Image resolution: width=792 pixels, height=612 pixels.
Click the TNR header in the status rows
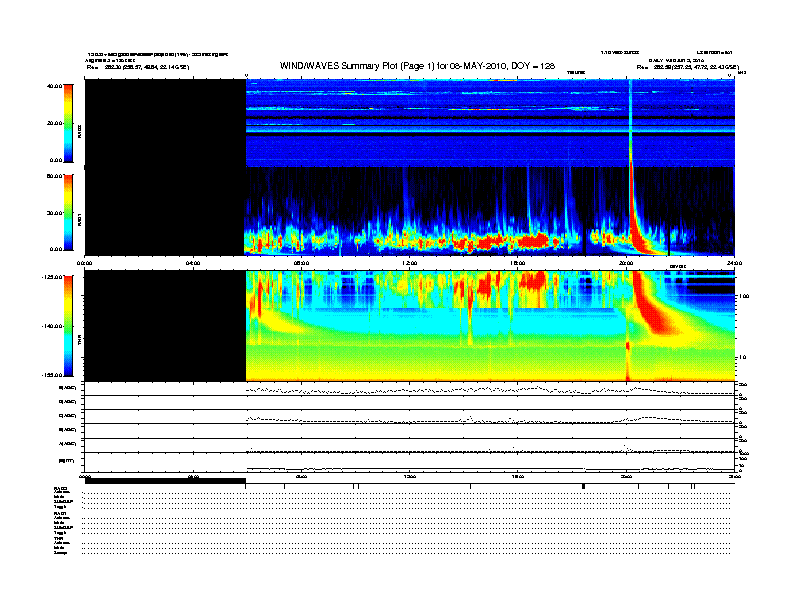[58, 538]
